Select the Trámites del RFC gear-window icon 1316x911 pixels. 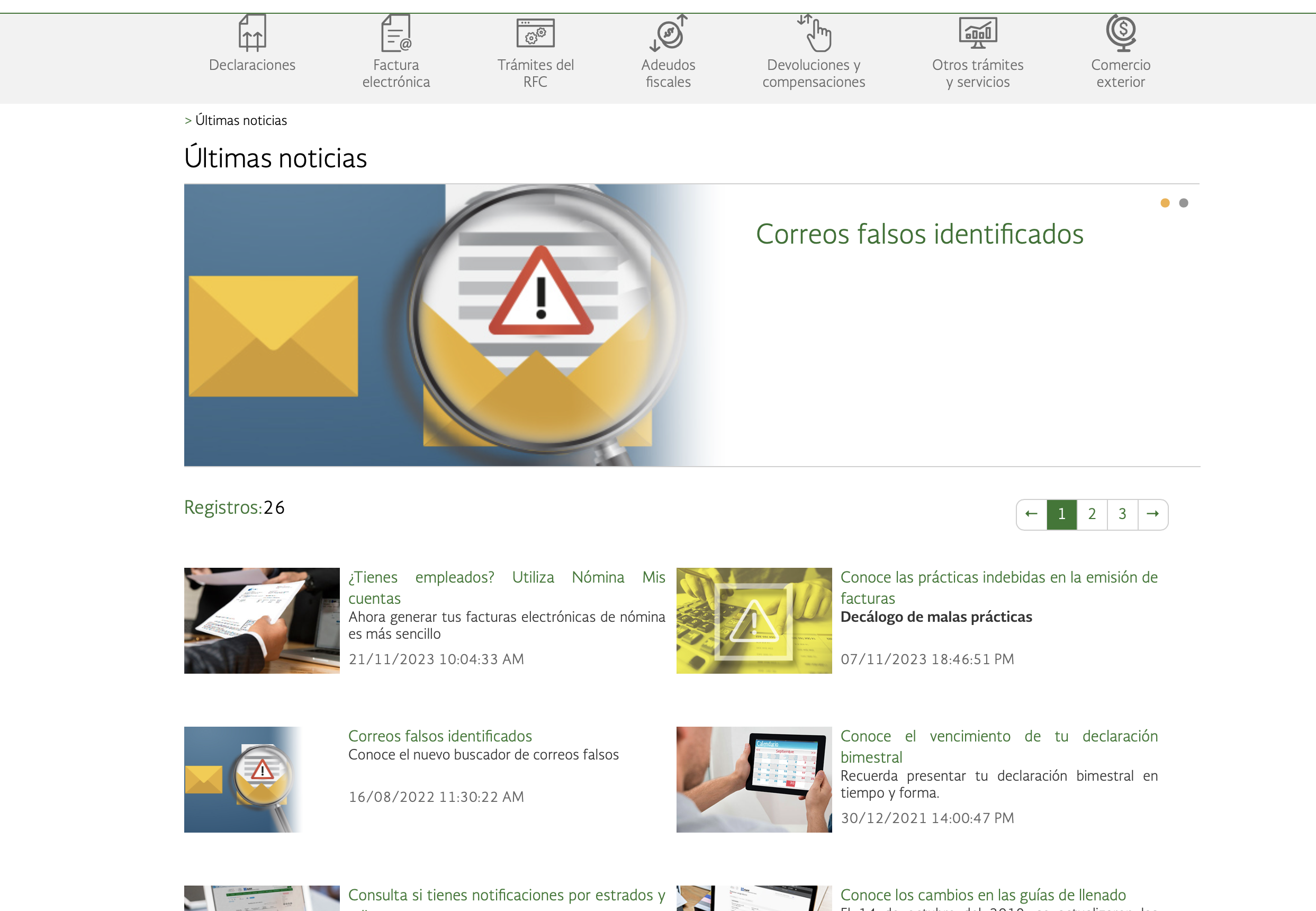pos(535,33)
